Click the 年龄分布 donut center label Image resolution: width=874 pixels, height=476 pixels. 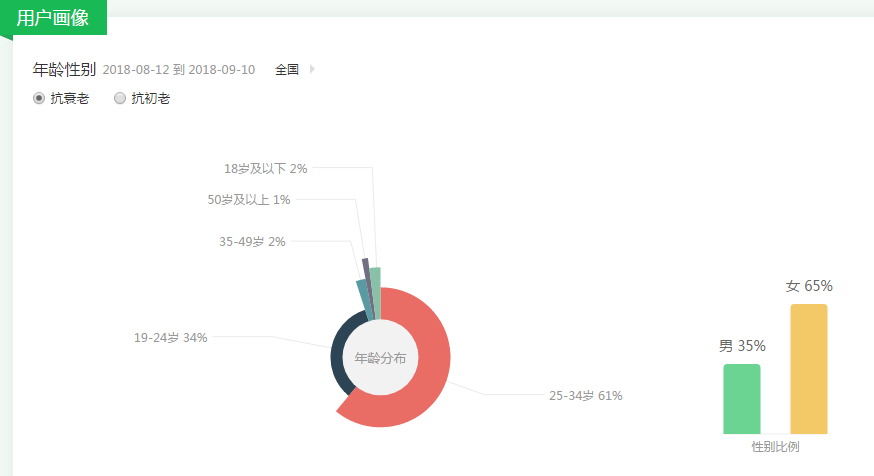(381, 357)
